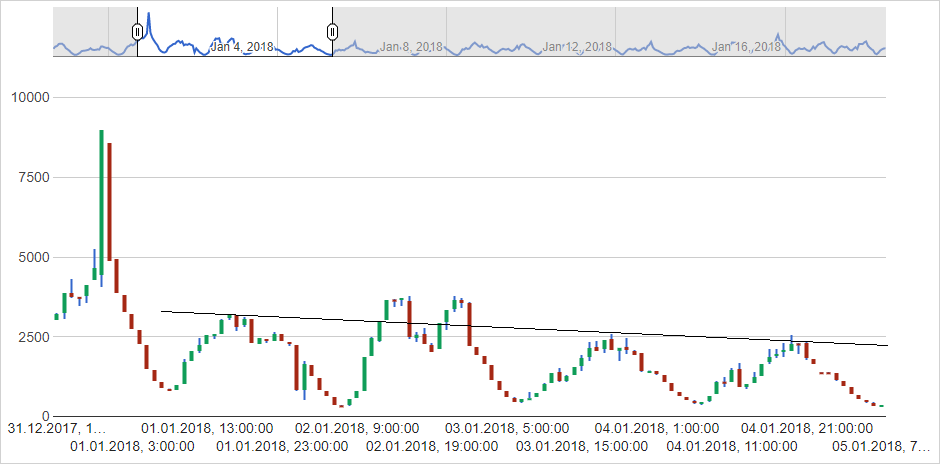The image size is (940, 464).
Task: Click the 10000 y-axis label
Action: tap(32, 98)
